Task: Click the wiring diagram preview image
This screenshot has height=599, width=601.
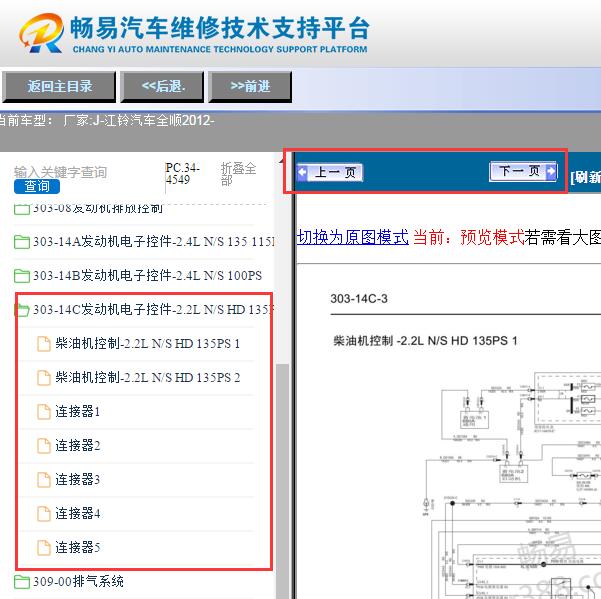Action: pos(510,483)
